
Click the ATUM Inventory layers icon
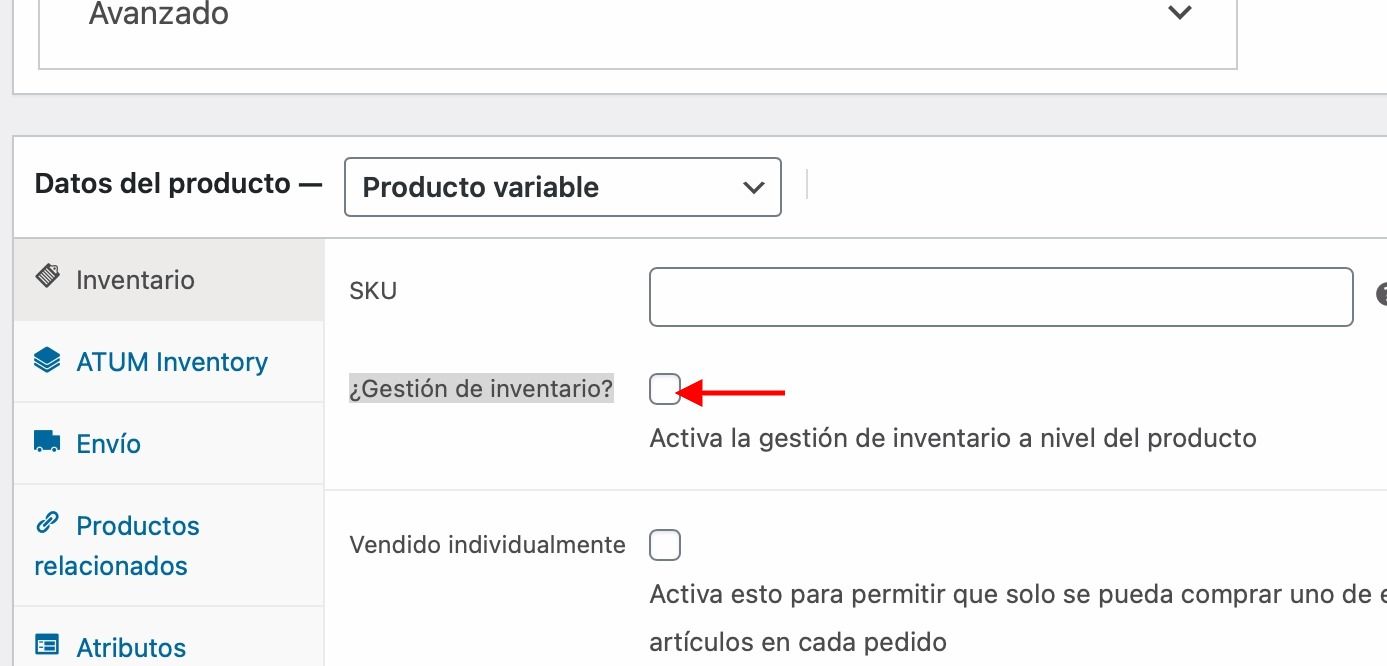[x=47, y=360]
